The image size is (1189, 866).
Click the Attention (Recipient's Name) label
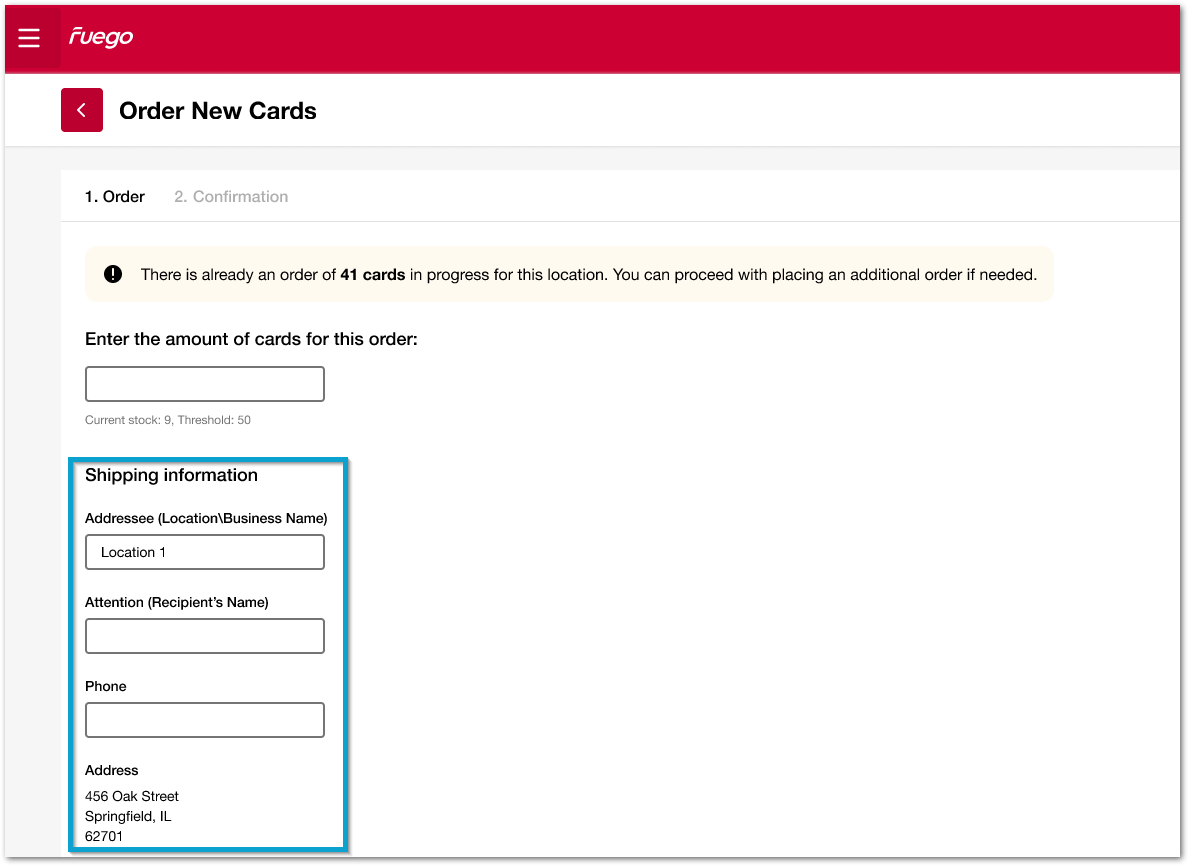point(177,602)
